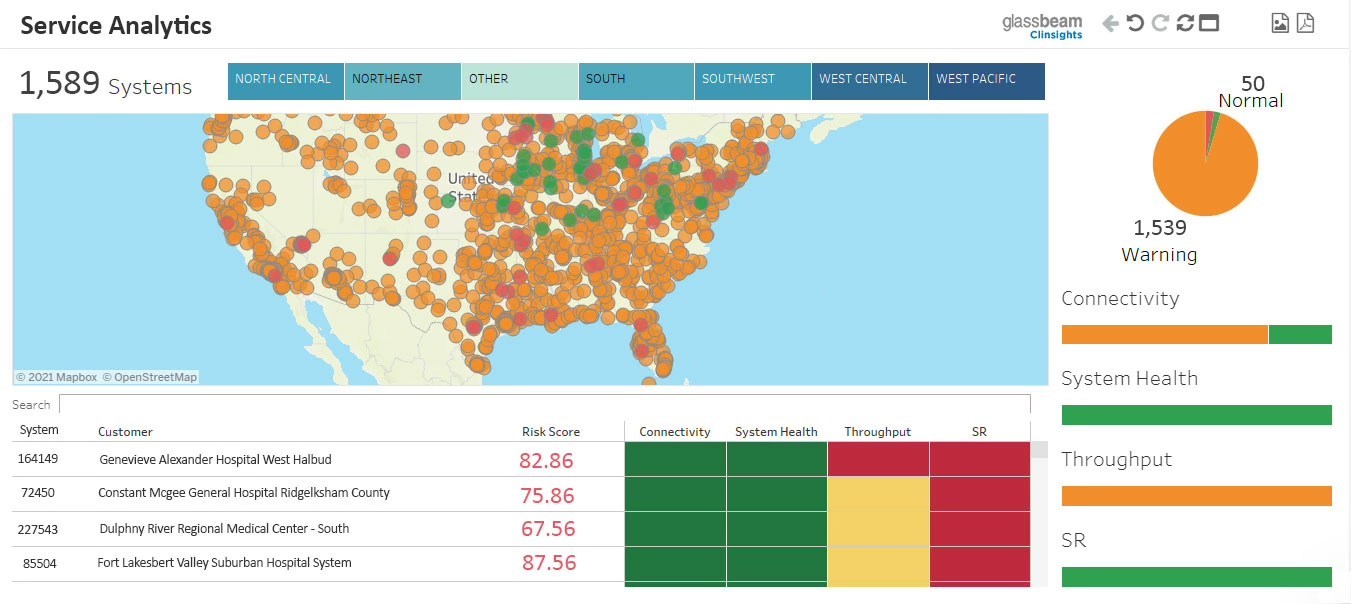
Task: Click the Customer column header
Action: [125, 432]
